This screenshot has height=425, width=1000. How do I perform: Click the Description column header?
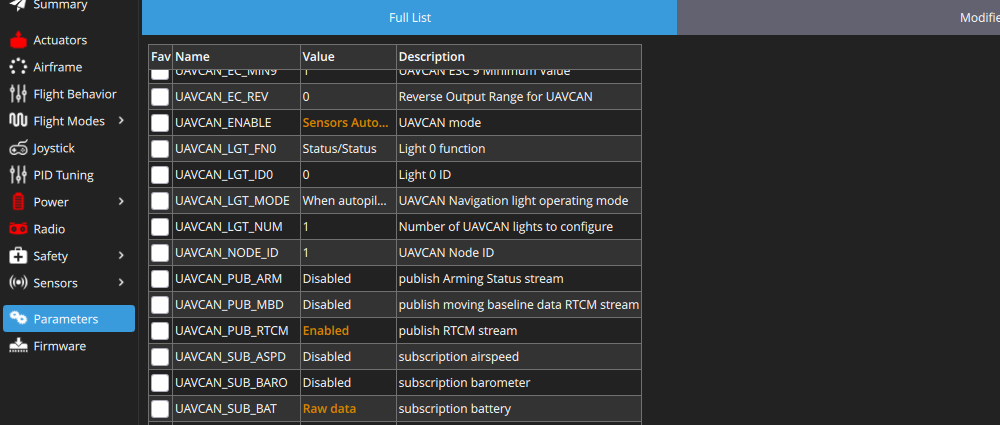[518, 57]
